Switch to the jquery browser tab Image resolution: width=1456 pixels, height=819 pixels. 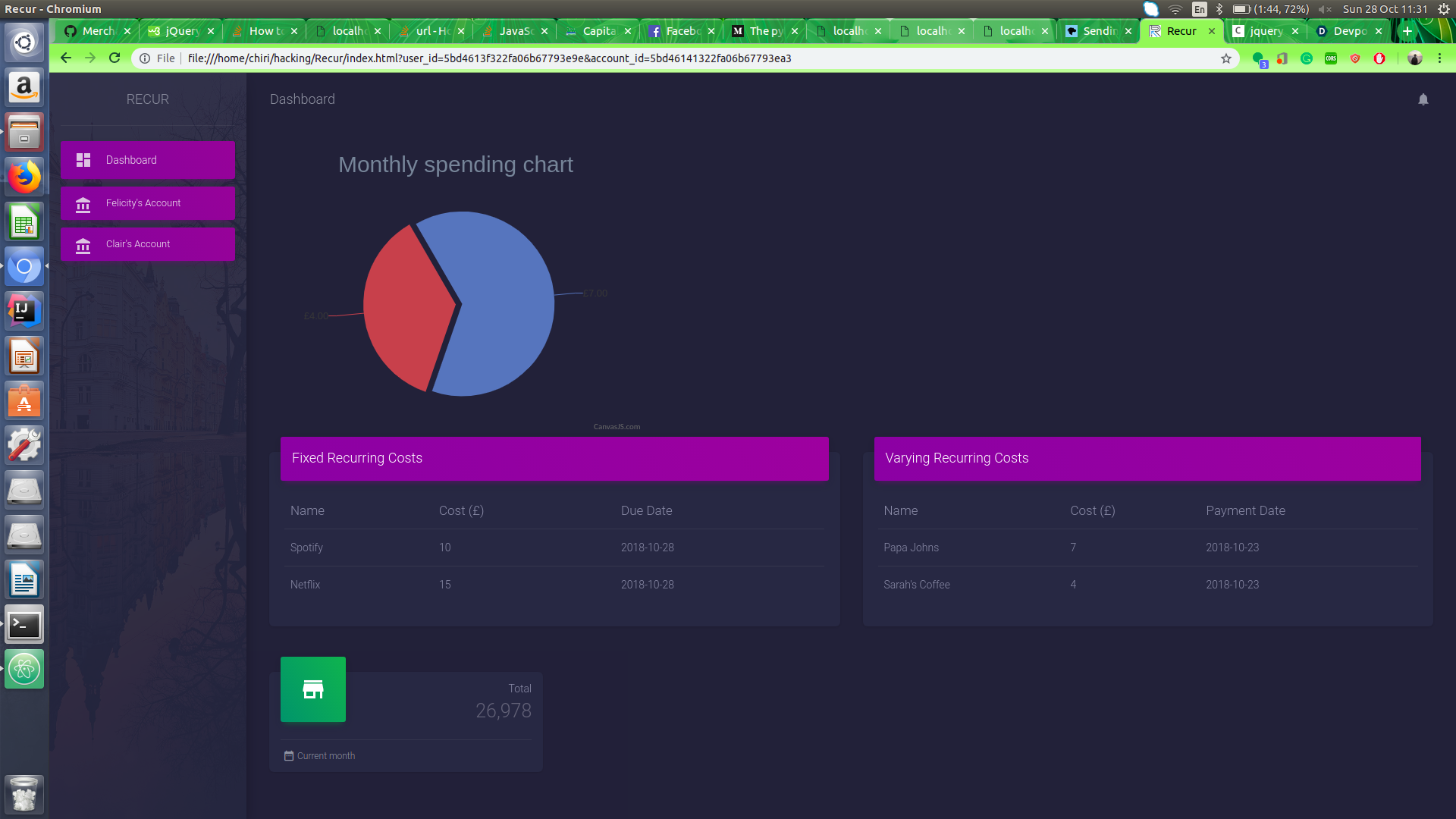1265,31
